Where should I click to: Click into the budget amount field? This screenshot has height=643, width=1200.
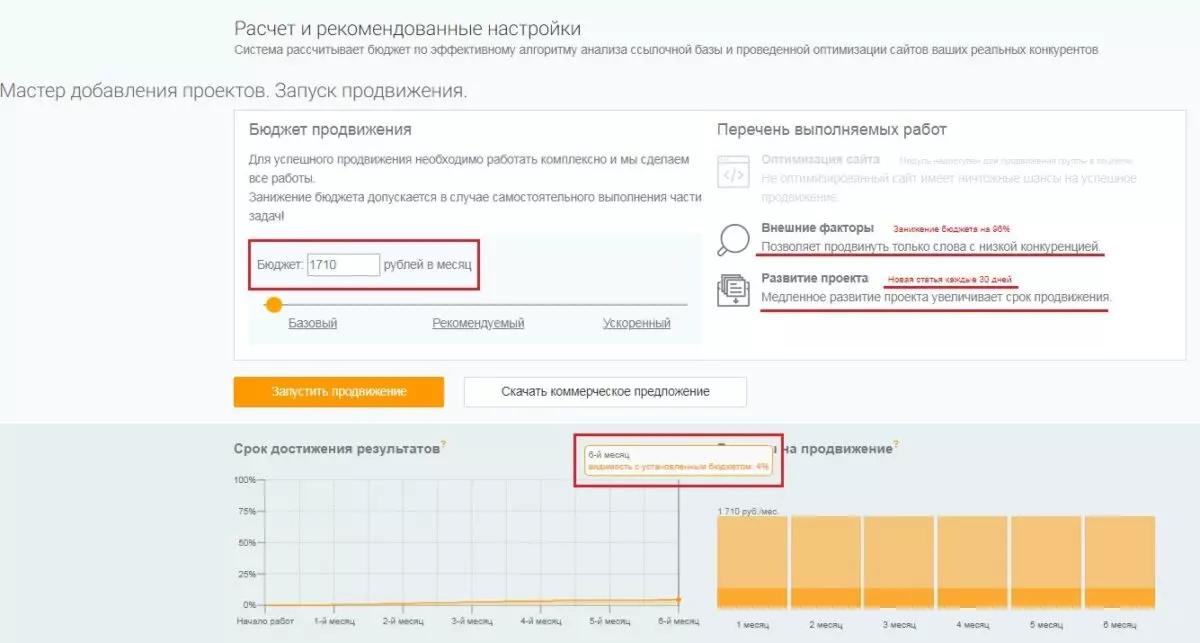pos(343,265)
